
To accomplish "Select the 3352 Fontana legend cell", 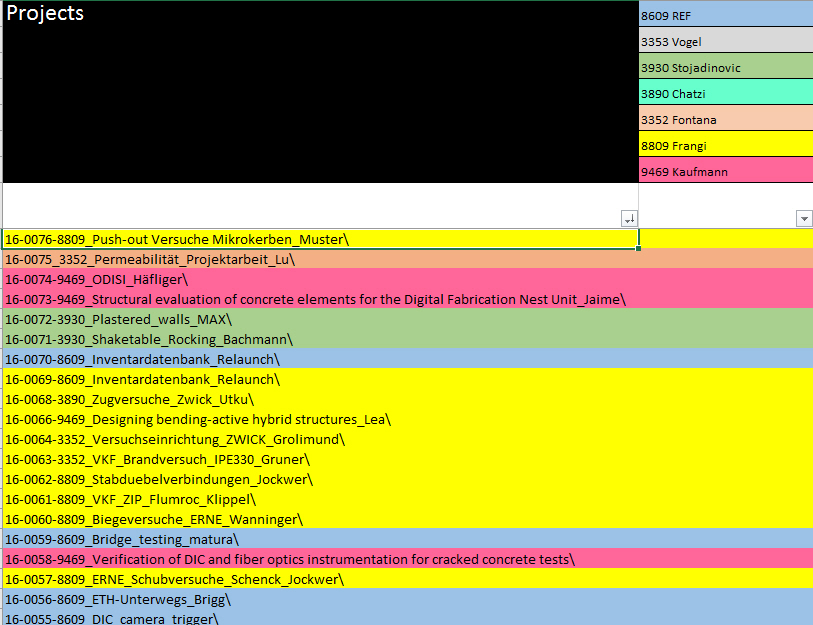I will click(726, 118).
